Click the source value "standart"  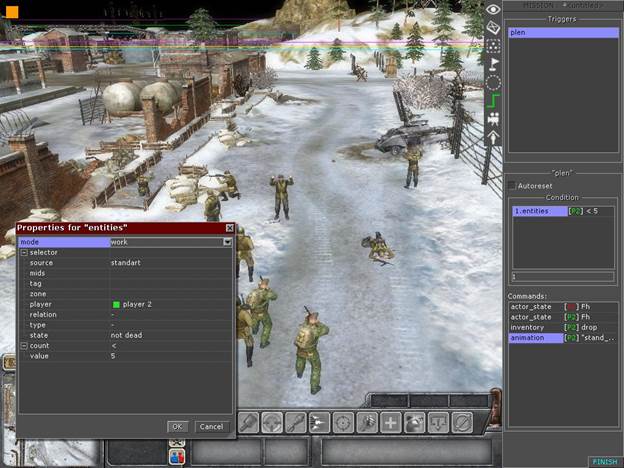(x=125, y=263)
